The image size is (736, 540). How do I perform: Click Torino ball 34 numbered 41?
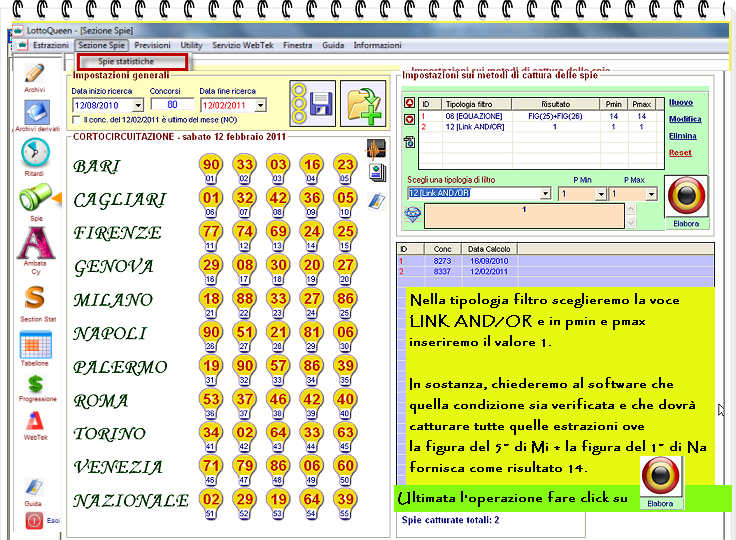pyautogui.click(x=211, y=436)
